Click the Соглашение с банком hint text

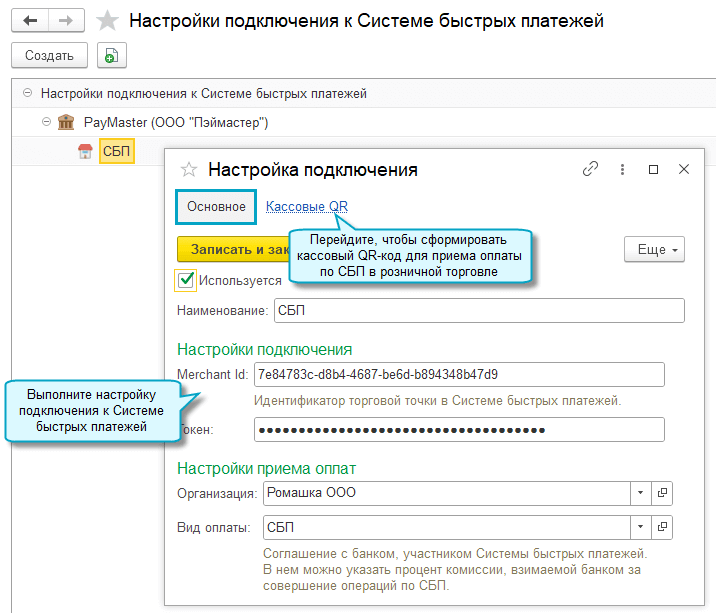coord(455,569)
